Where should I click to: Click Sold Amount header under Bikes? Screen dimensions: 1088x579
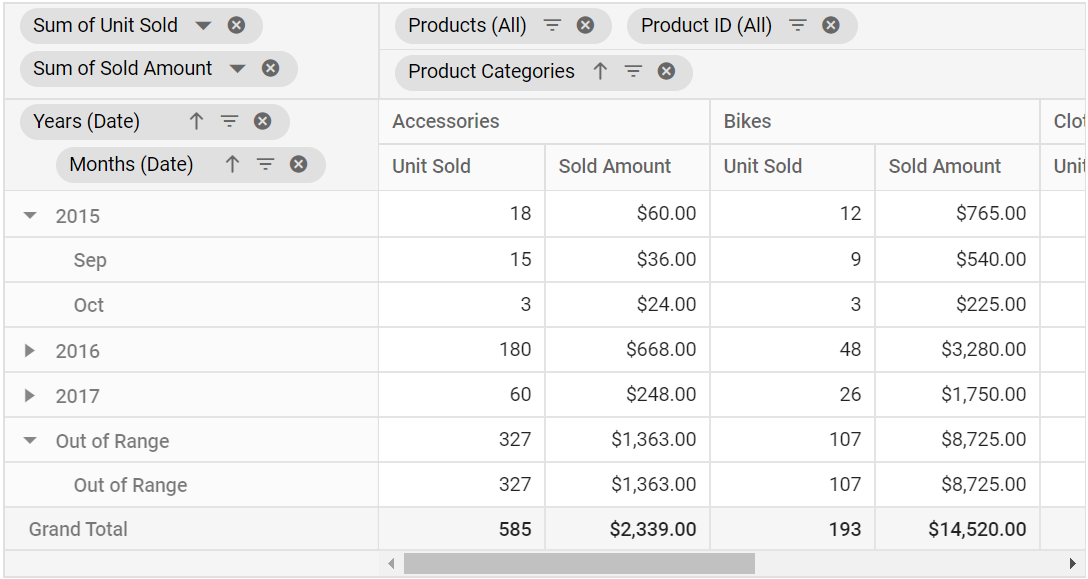point(958,167)
